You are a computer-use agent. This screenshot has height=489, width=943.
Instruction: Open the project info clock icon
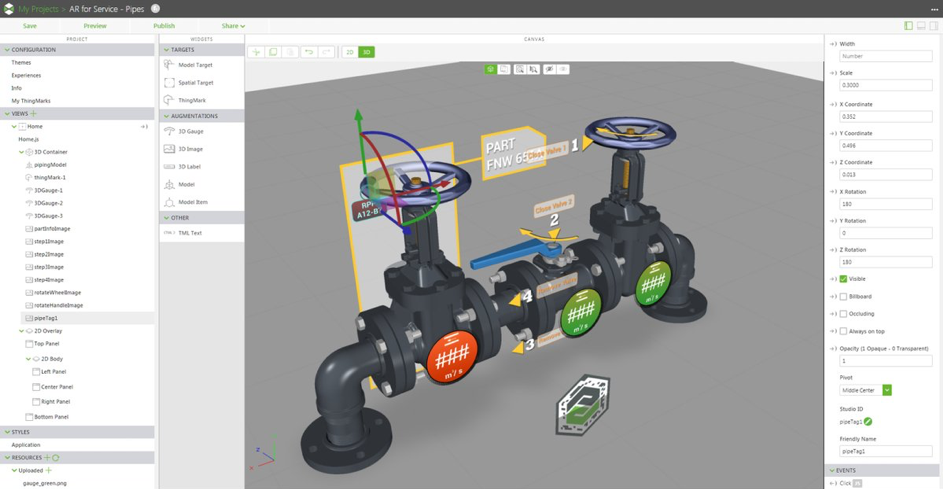point(155,8)
